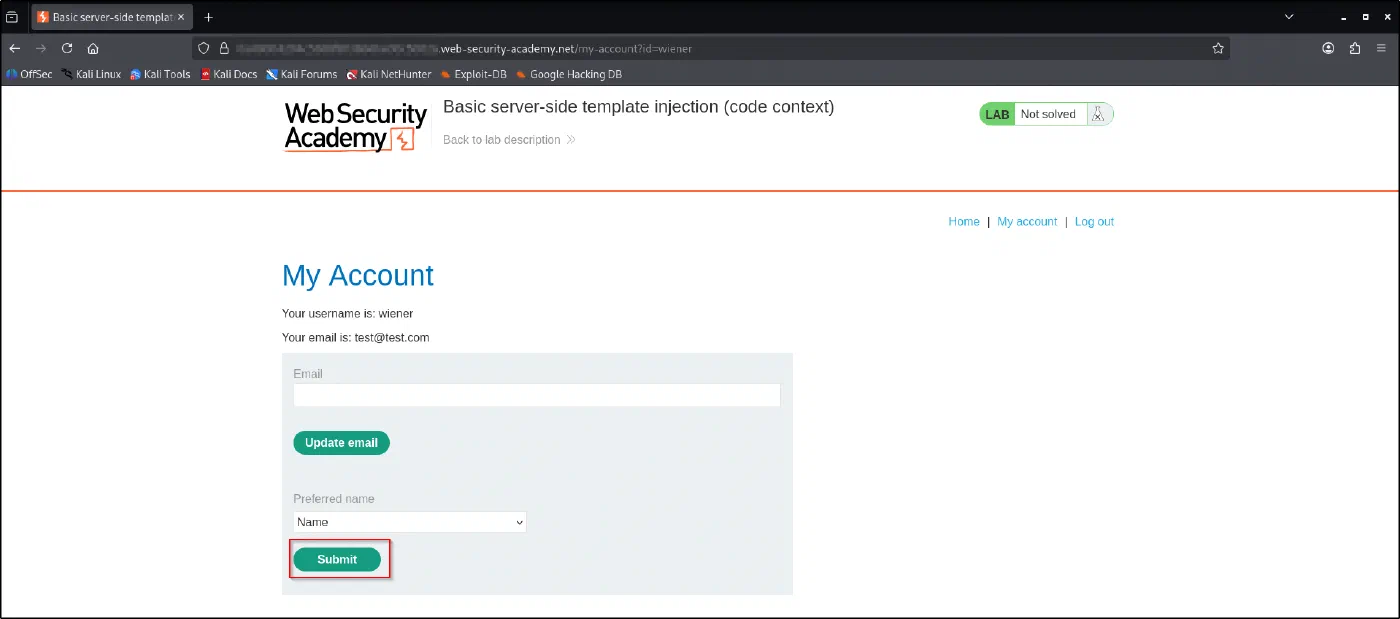1400x619 pixels.
Task: Reload the current page
Action: pos(67,48)
